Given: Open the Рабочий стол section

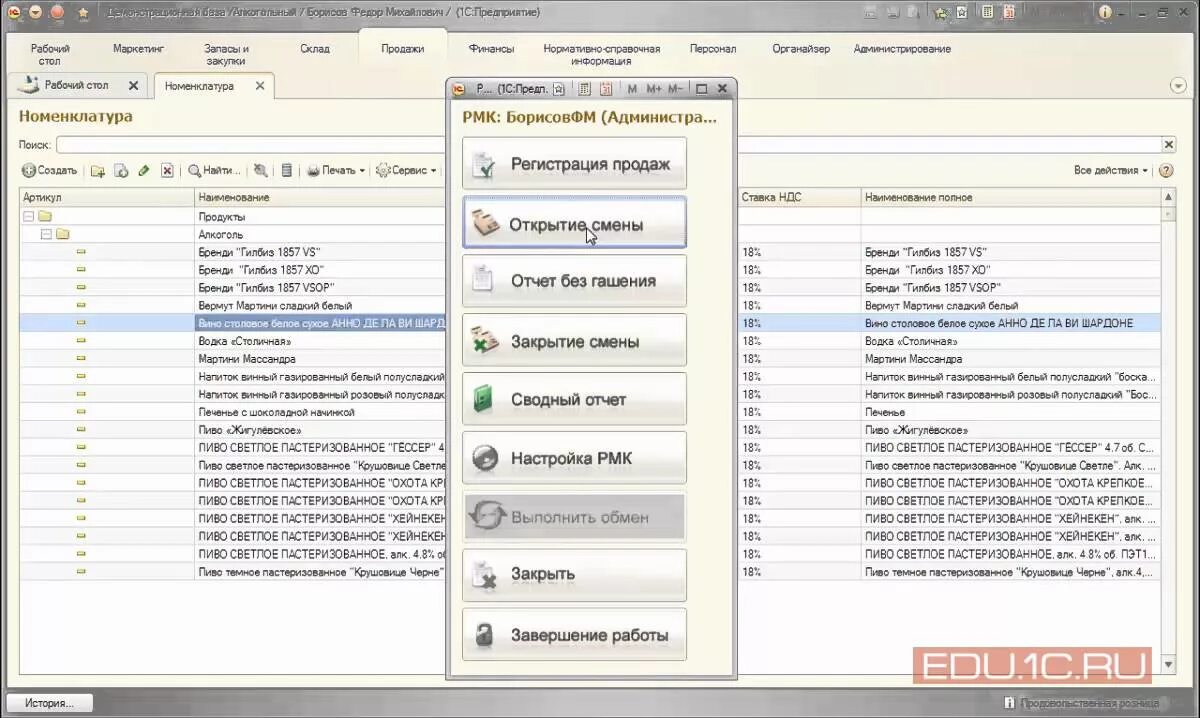Looking at the screenshot, I should pos(50,54).
